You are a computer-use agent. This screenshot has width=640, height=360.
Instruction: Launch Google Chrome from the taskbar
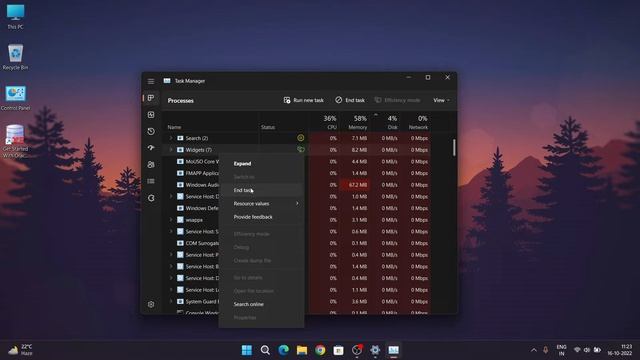point(320,350)
